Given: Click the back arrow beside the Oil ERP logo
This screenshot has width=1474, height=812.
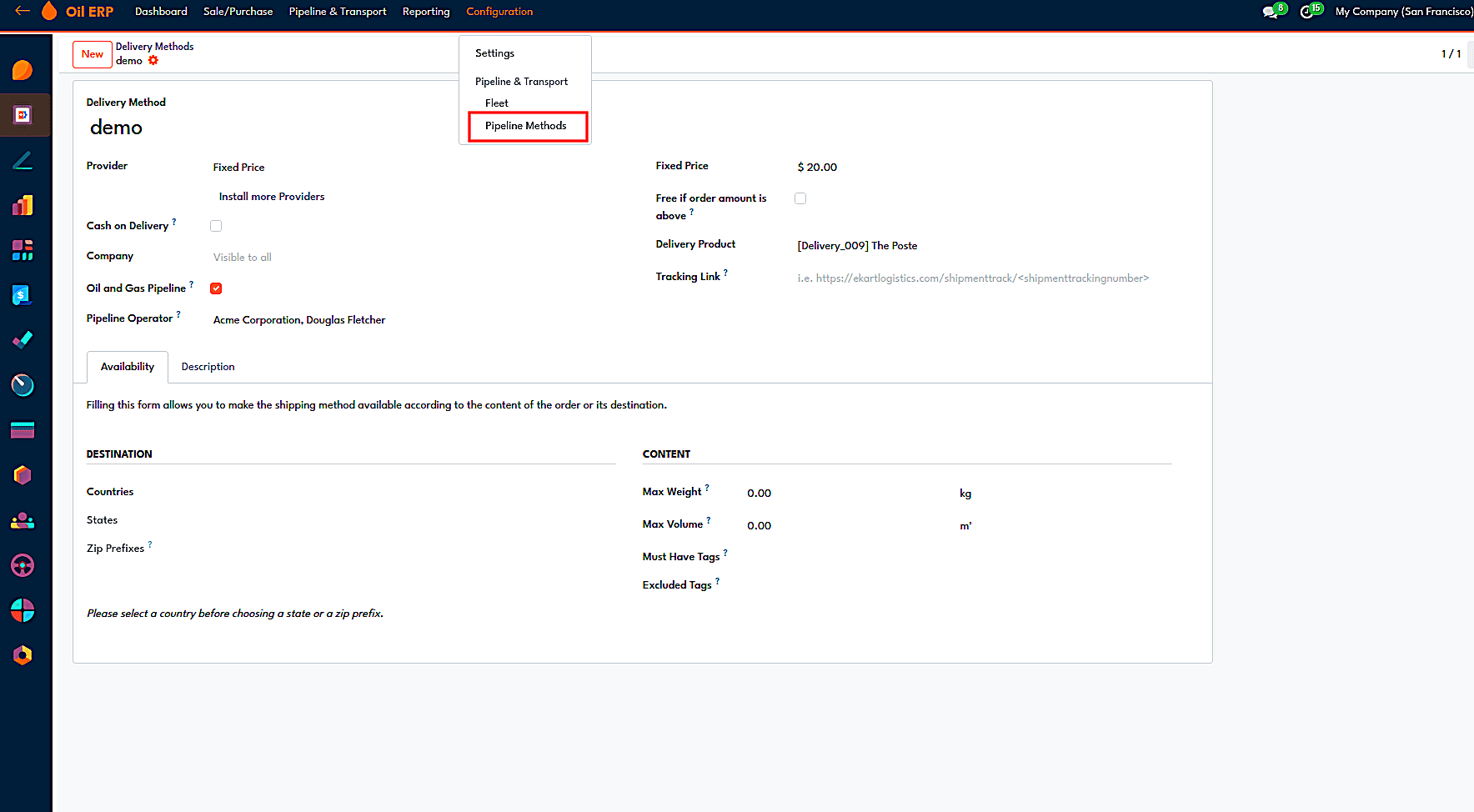Looking at the screenshot, I should click(x=23, y=11).
